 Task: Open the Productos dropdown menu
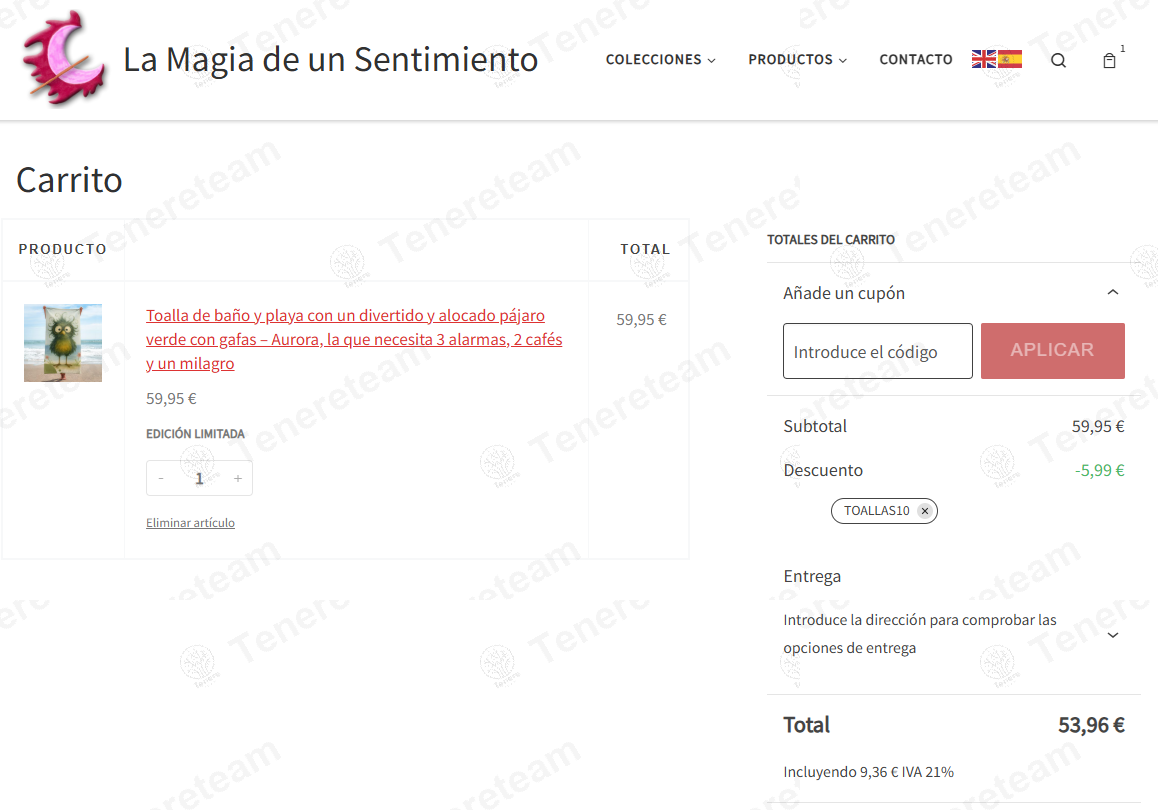798,60
